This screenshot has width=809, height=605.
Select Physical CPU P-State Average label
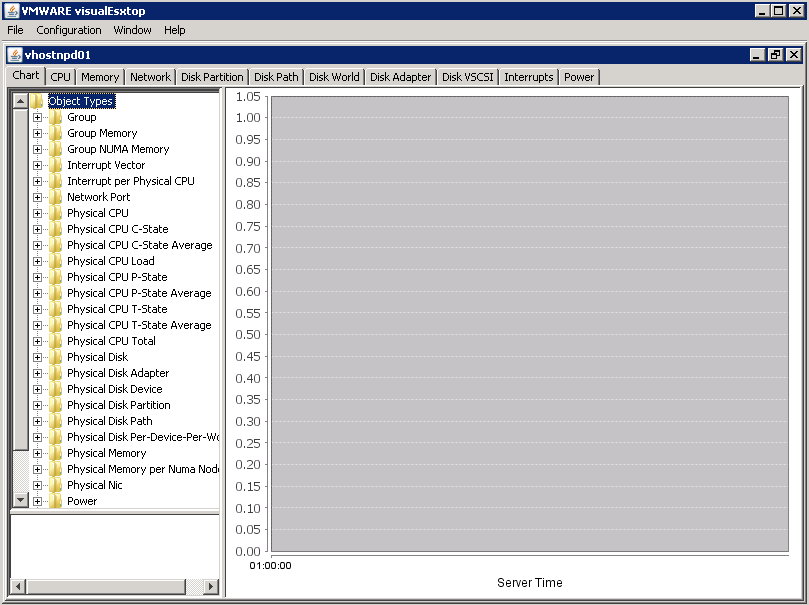pyautogui.click(x=139, y=293)
